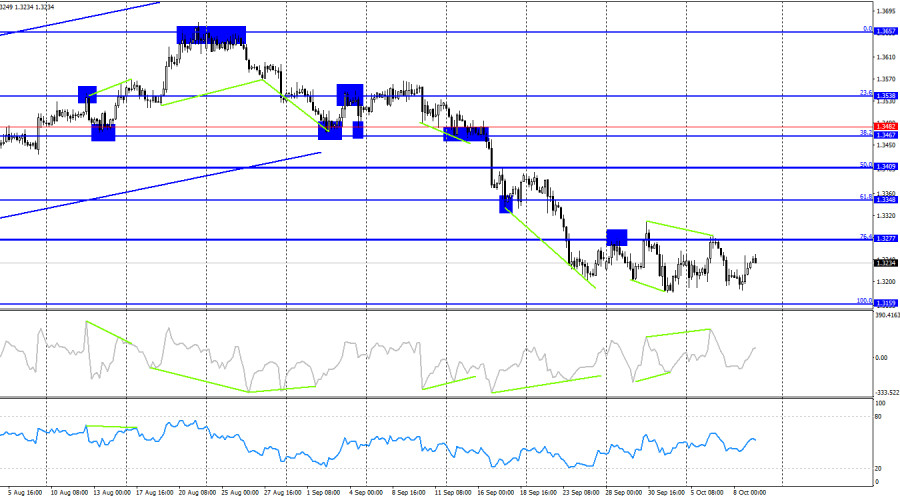Click the 4 Sep 00:00 time label
900x500 pixels.
366,493
